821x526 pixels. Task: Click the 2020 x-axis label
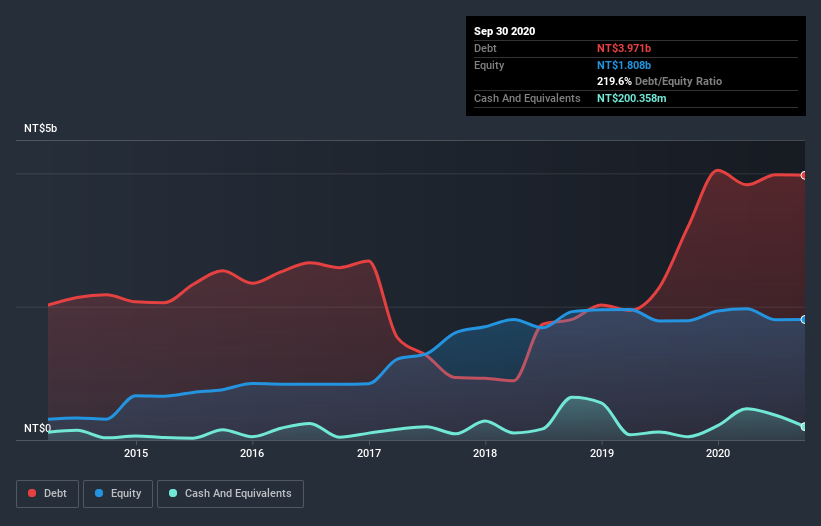tap(718, 453)
